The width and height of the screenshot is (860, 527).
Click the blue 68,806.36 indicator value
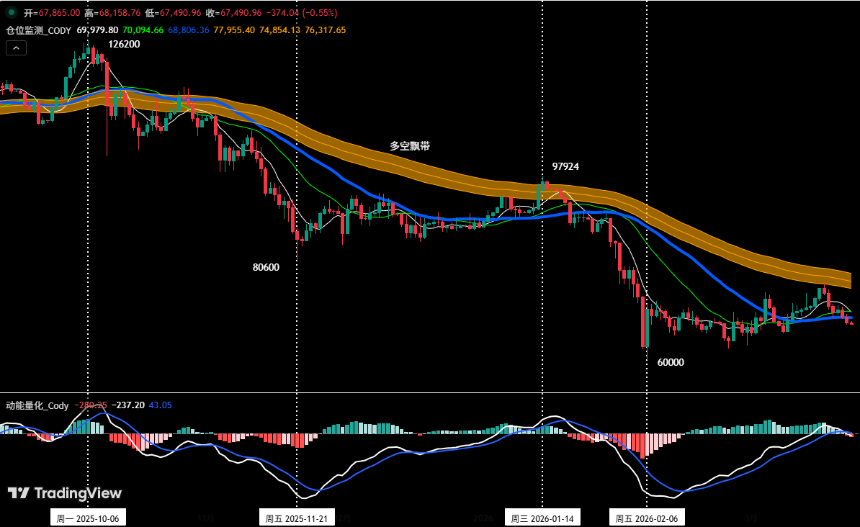[189, 30]
